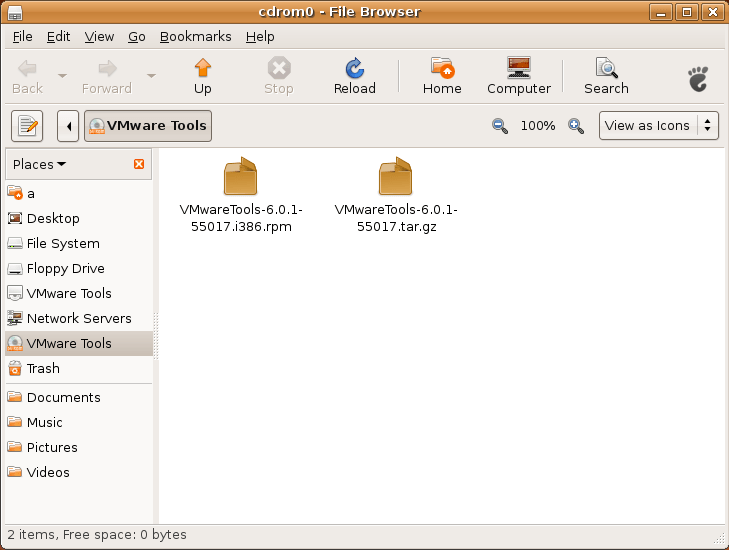
Task: Open Videos bookmark in sidebar
Action: coord(79,472)
